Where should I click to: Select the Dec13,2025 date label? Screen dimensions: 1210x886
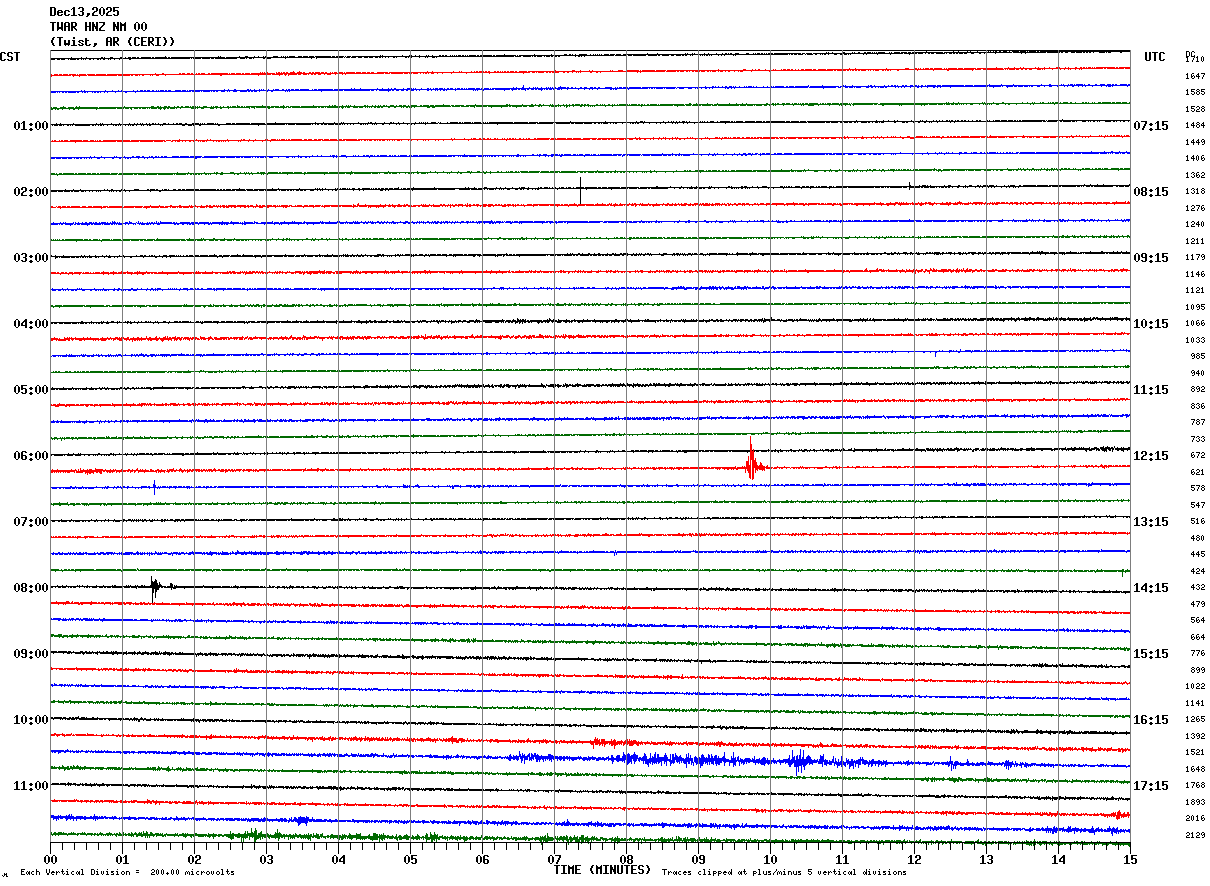coord(84,12)
